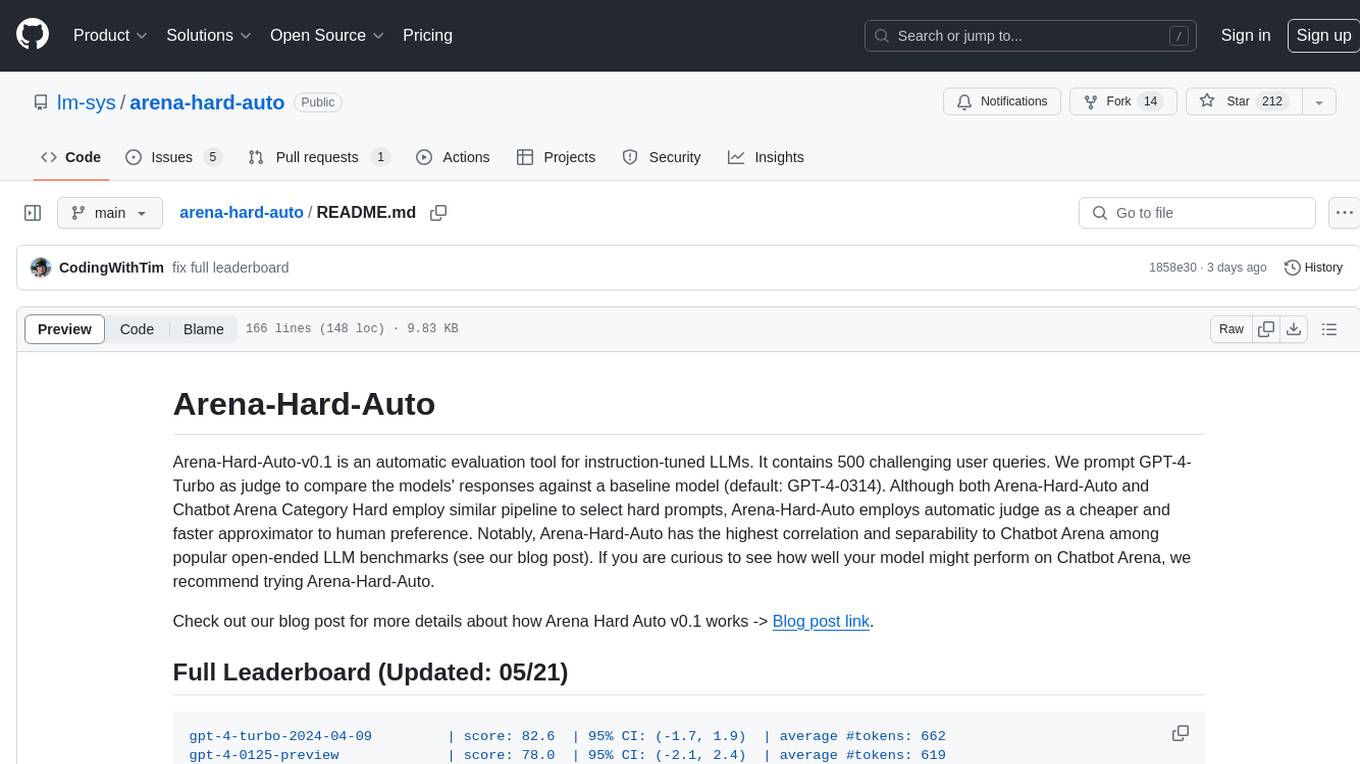
Task: View file History
Action: (1313, 268)
